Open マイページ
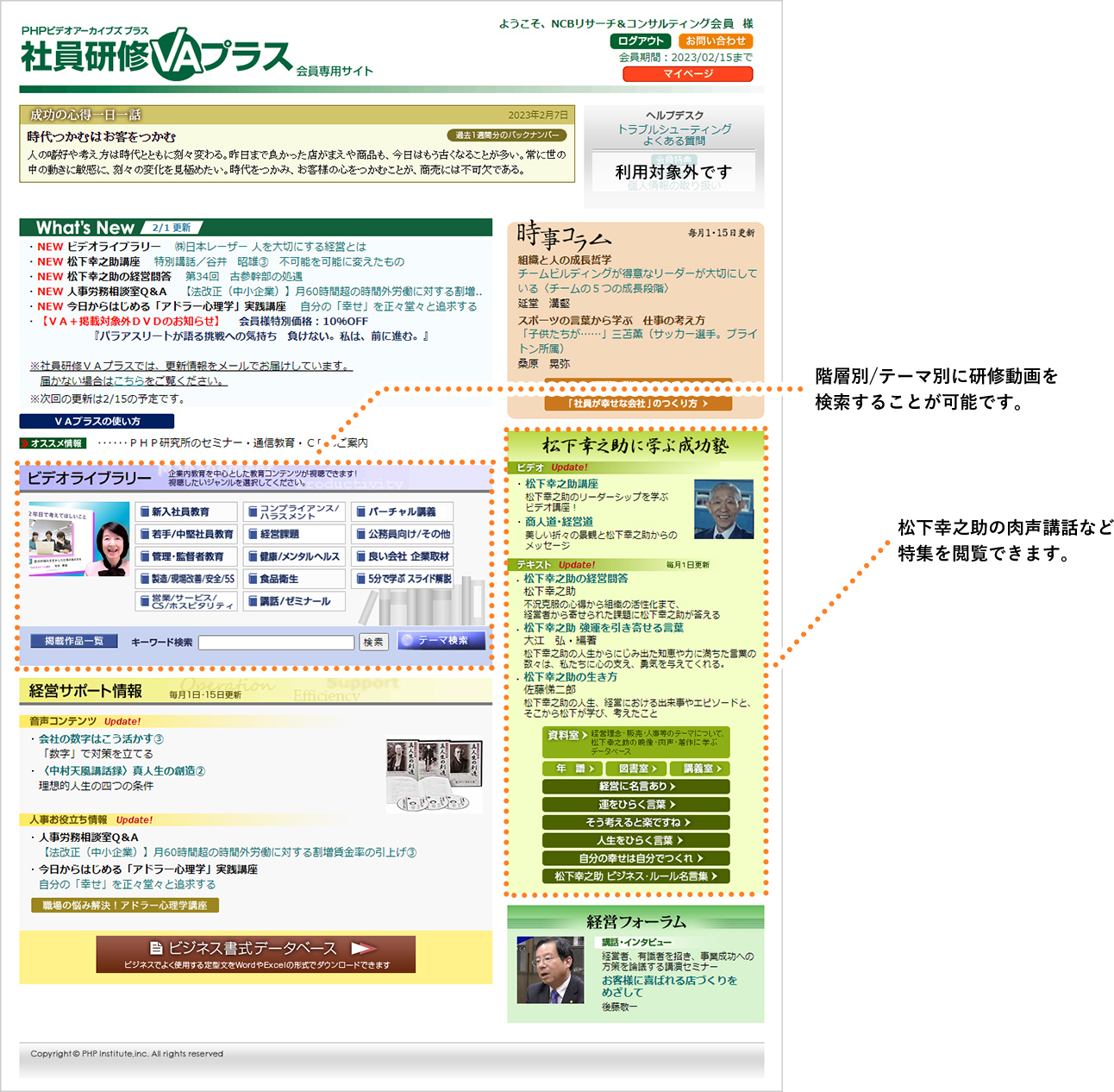This screenshot has width=1114, height=1092. tap(688, 74)
